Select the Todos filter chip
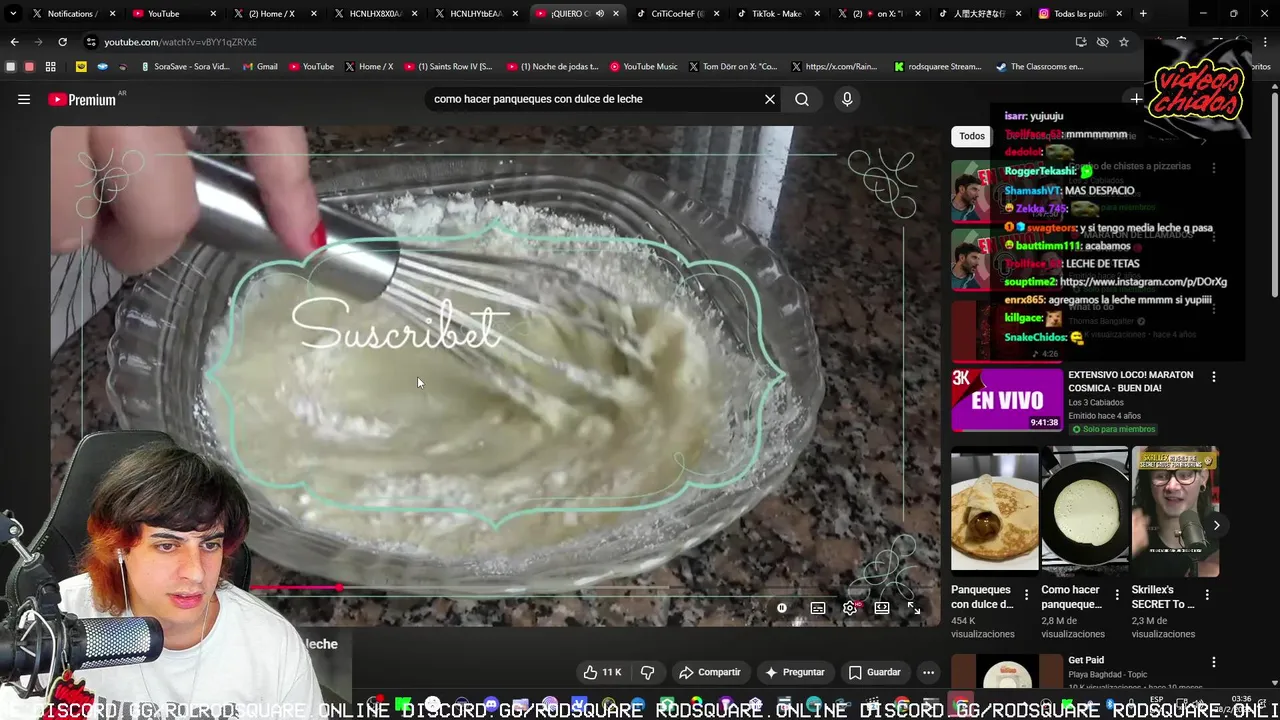The width and height of the screenshot is (1280, 720). (972, 136)
